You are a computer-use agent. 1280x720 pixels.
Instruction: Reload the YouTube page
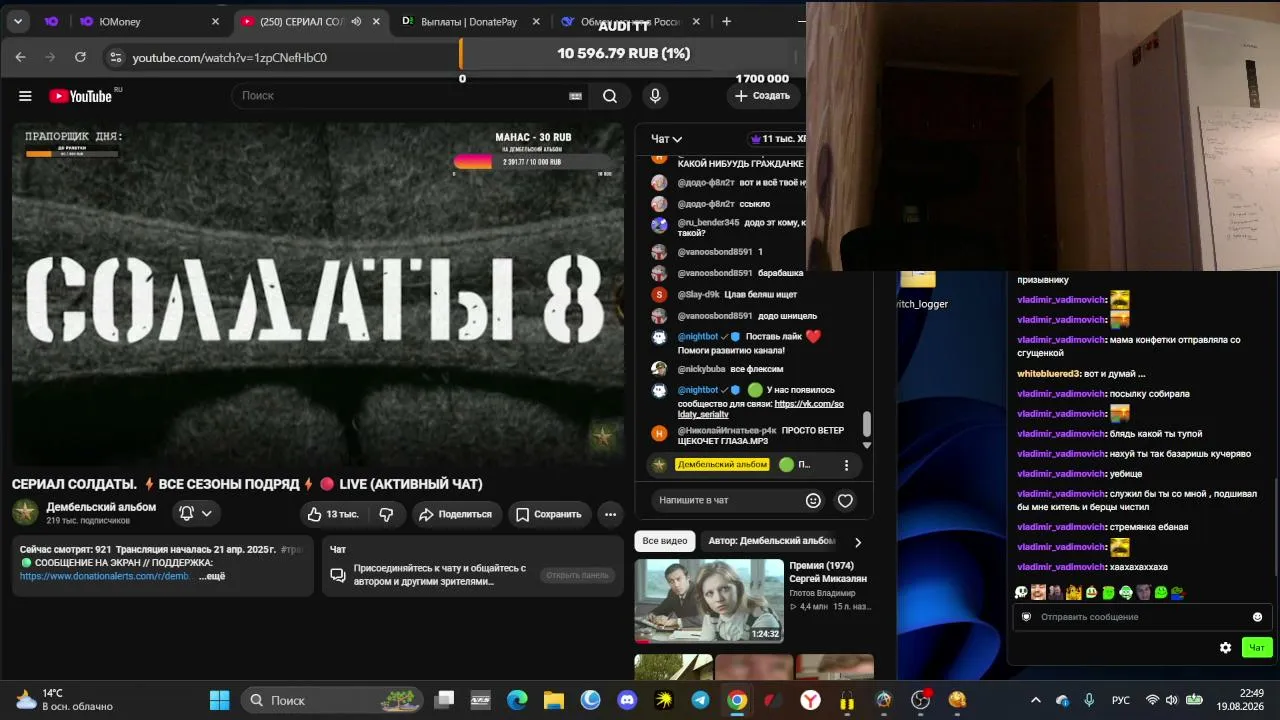tap(80, 57)
